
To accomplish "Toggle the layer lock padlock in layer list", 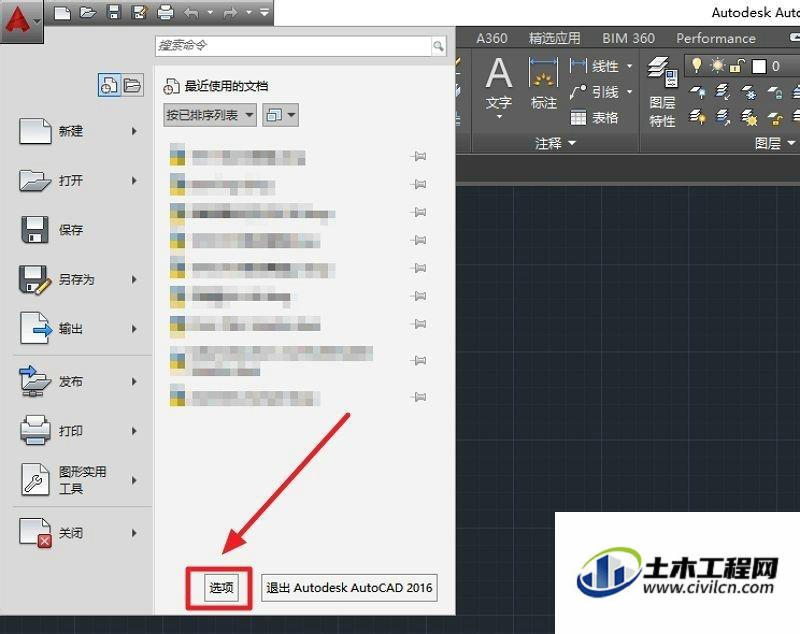I will click(x=737, y=65).
